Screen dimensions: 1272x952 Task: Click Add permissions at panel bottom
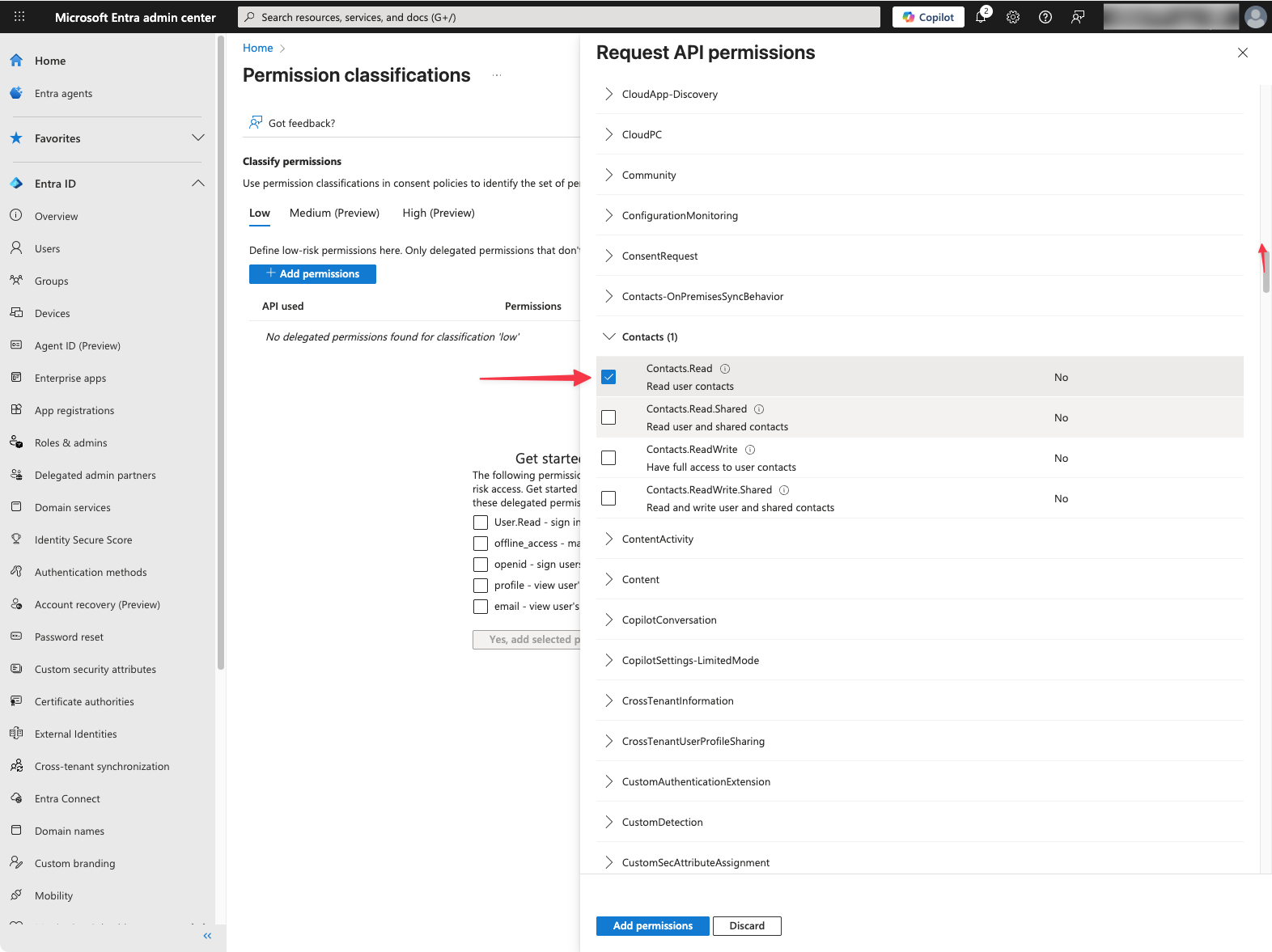coord(652,926)
